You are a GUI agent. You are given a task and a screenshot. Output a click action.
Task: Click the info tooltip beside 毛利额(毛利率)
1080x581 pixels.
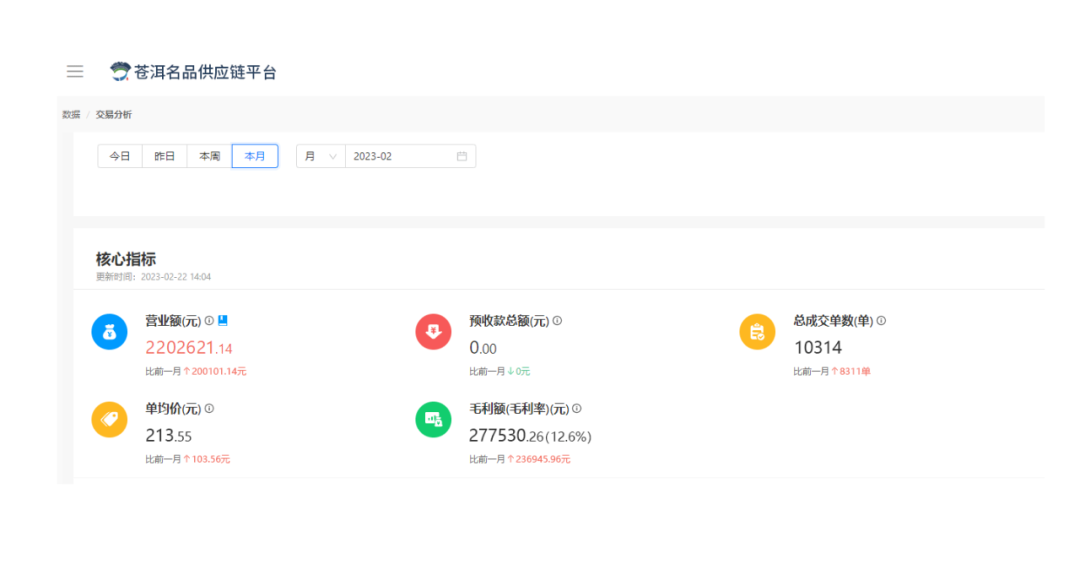click(577, 407)
